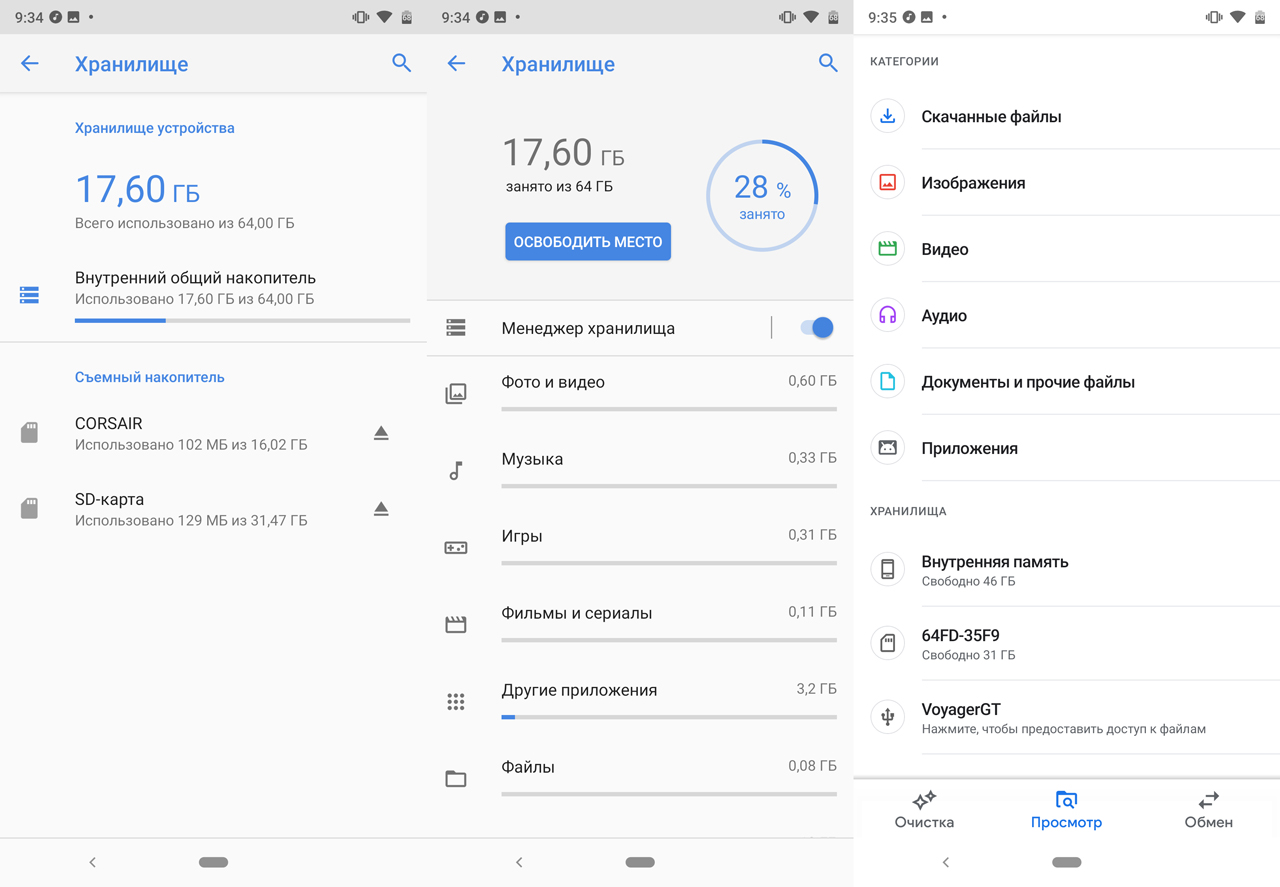
Task: Open the Скачанные файлы download icon
Action: click(887, 116)
